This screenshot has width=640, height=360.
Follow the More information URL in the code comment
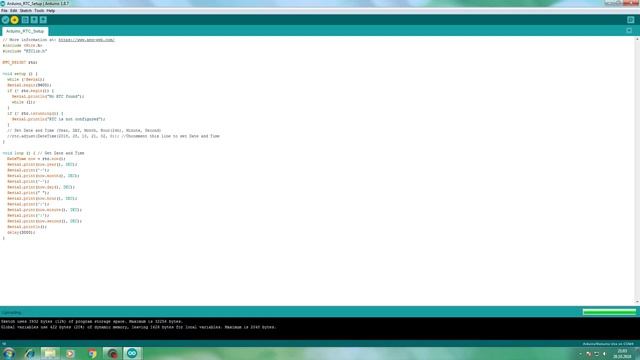click(x=87, y=40)
